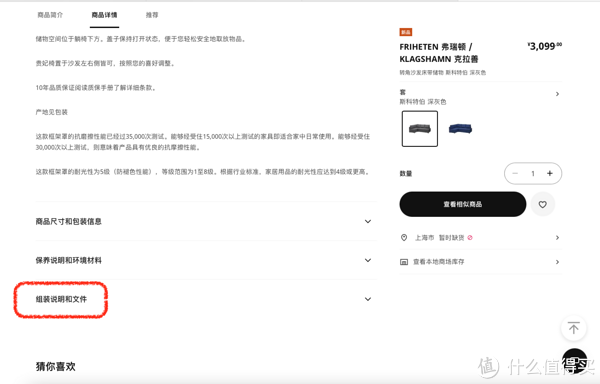Open the 斯科特伯 深灰色 cover options chevron
600x384 pixels.
tap(557, 94)
